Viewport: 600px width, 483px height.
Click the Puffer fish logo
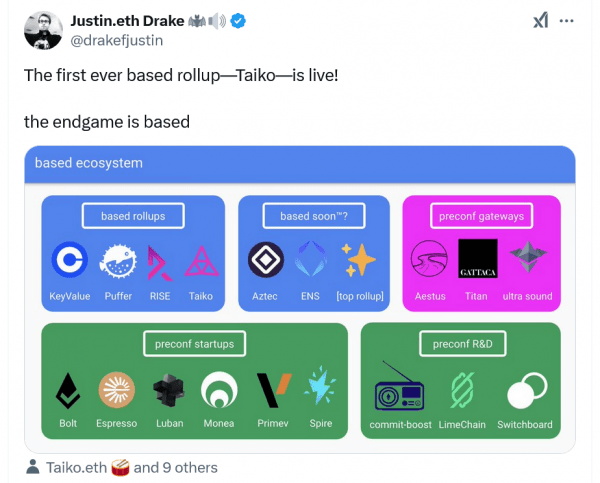(x=118, y=262)
